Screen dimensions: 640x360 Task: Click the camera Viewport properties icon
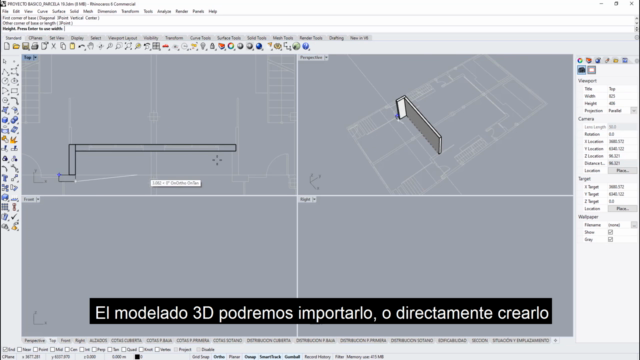(x=582, y=70)
